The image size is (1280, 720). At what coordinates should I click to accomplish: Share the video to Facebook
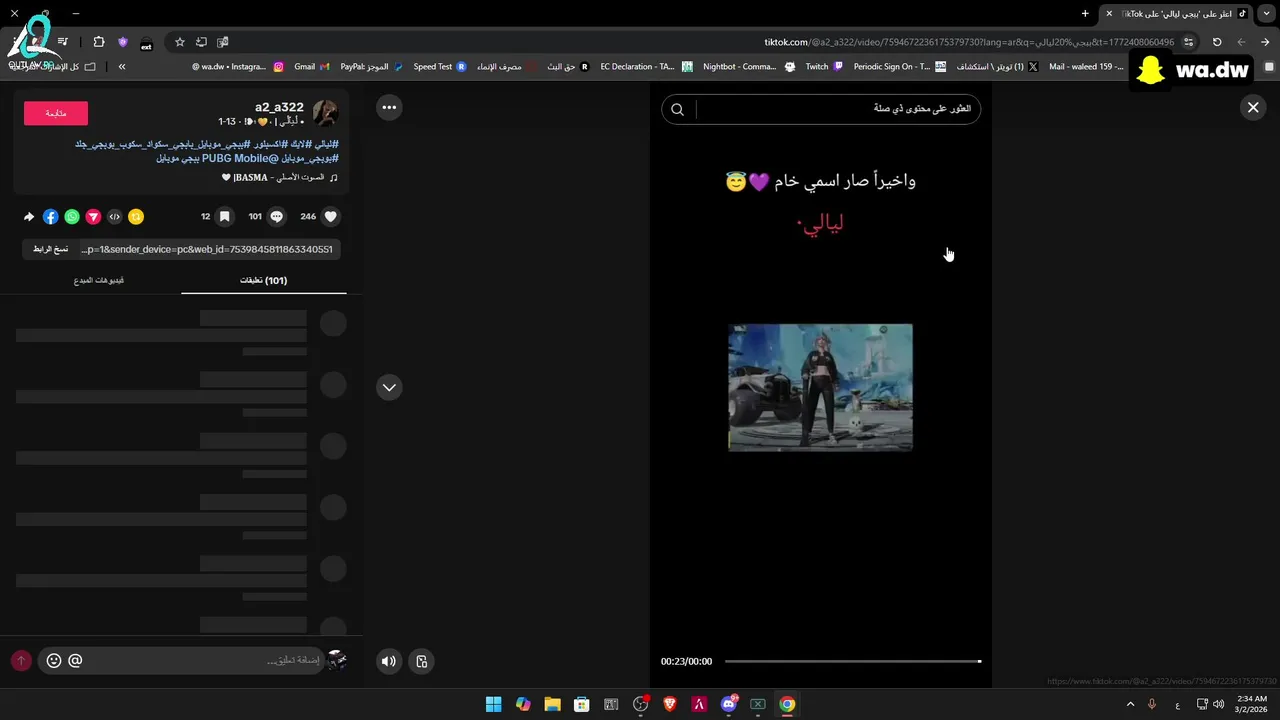tap(51, 217)
